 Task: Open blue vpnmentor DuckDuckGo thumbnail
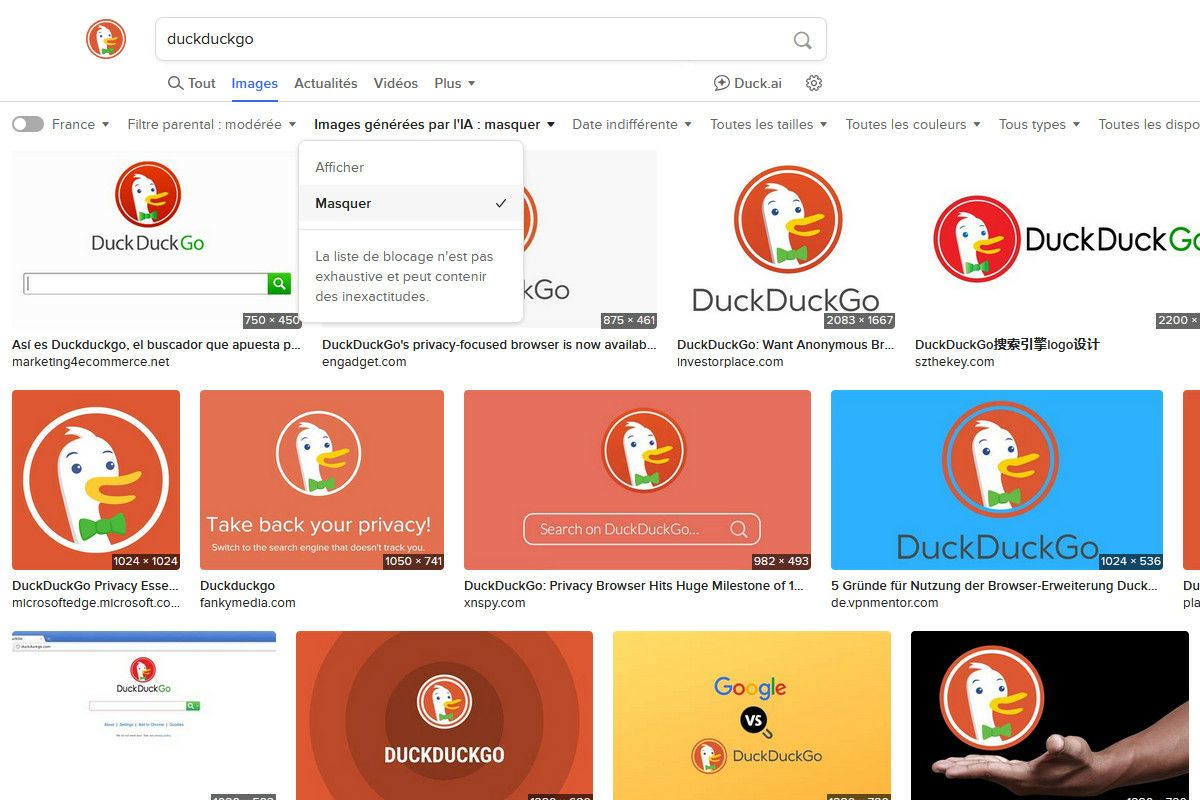coord(997,480)
